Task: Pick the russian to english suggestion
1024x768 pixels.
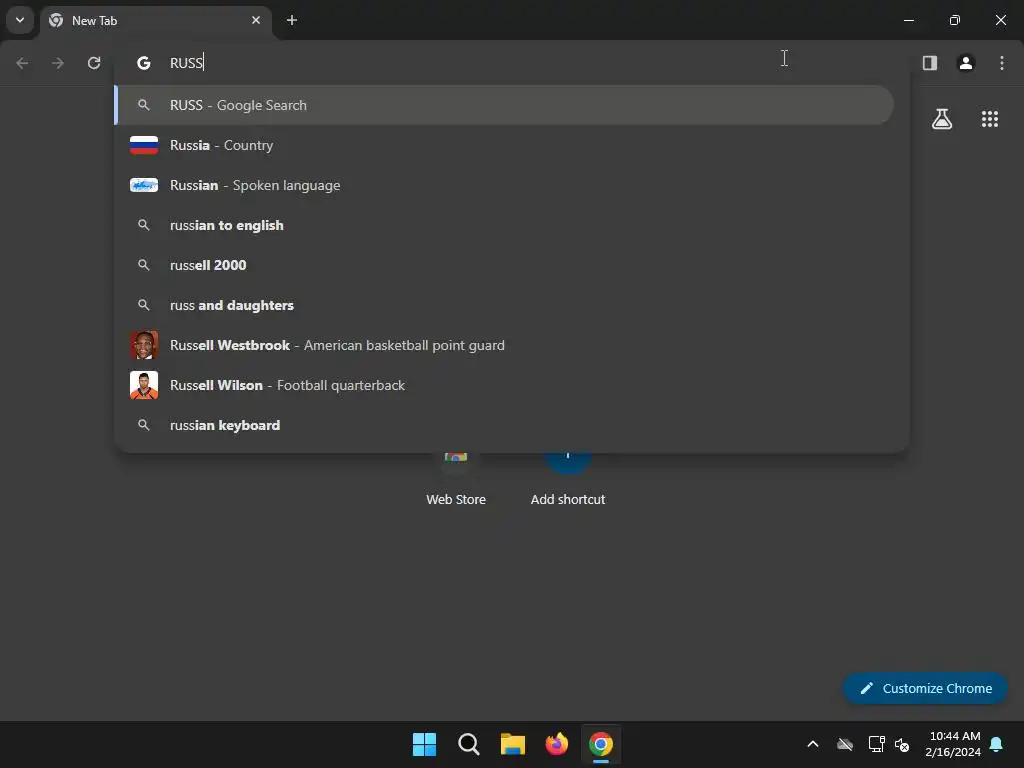Action: point(504,225)
